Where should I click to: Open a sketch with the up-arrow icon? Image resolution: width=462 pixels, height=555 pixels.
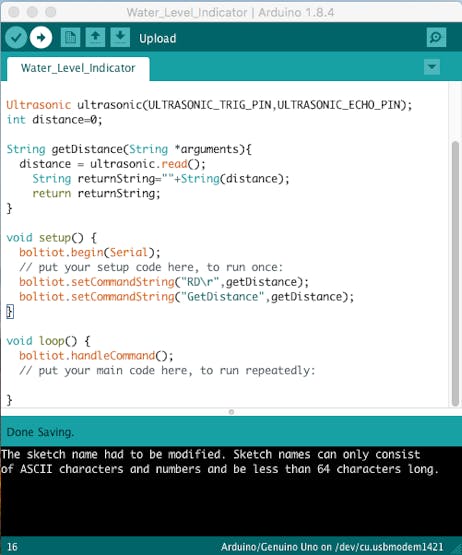[x=95, y=37]
